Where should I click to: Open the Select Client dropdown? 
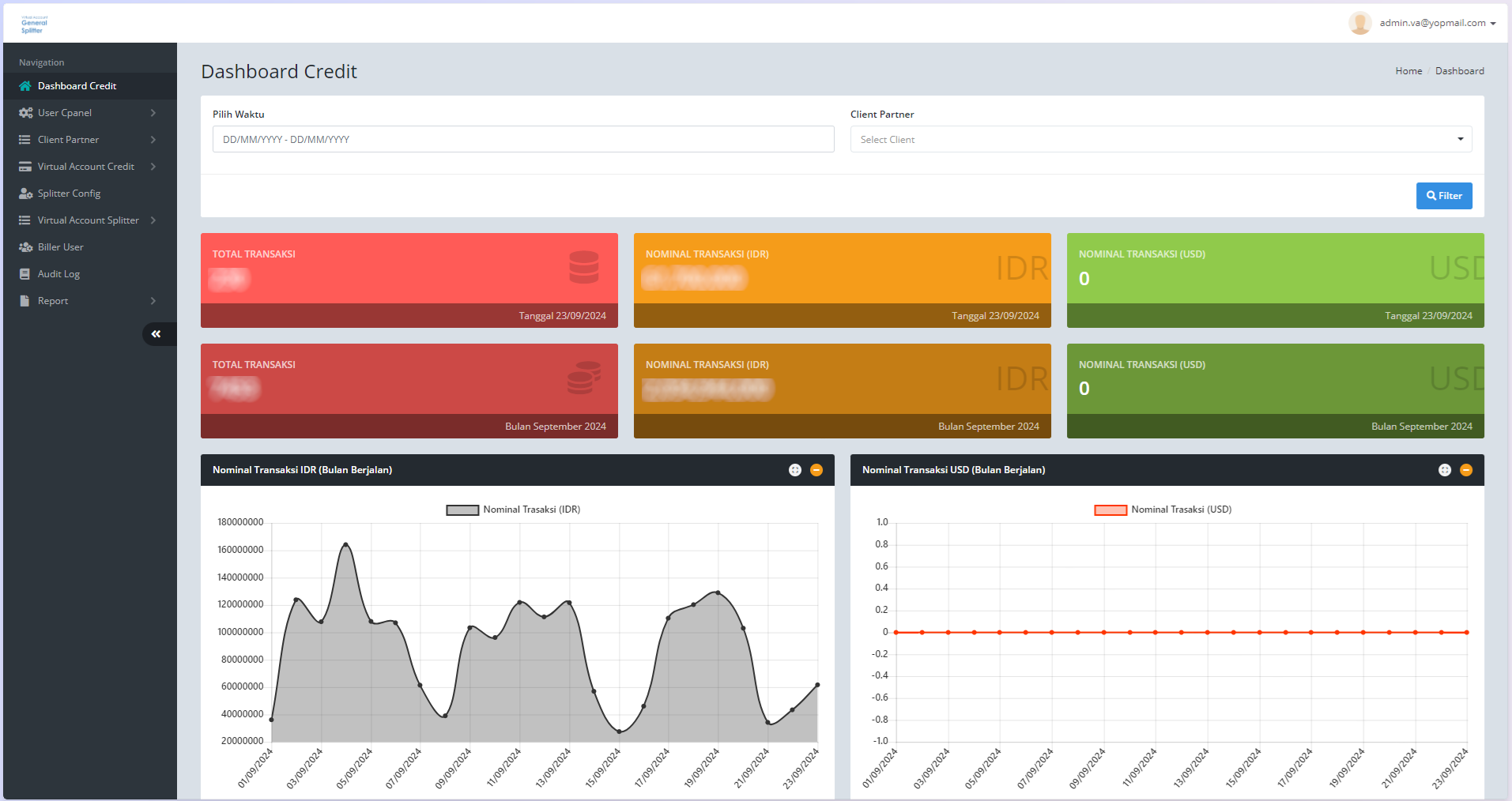(1160, 139)
